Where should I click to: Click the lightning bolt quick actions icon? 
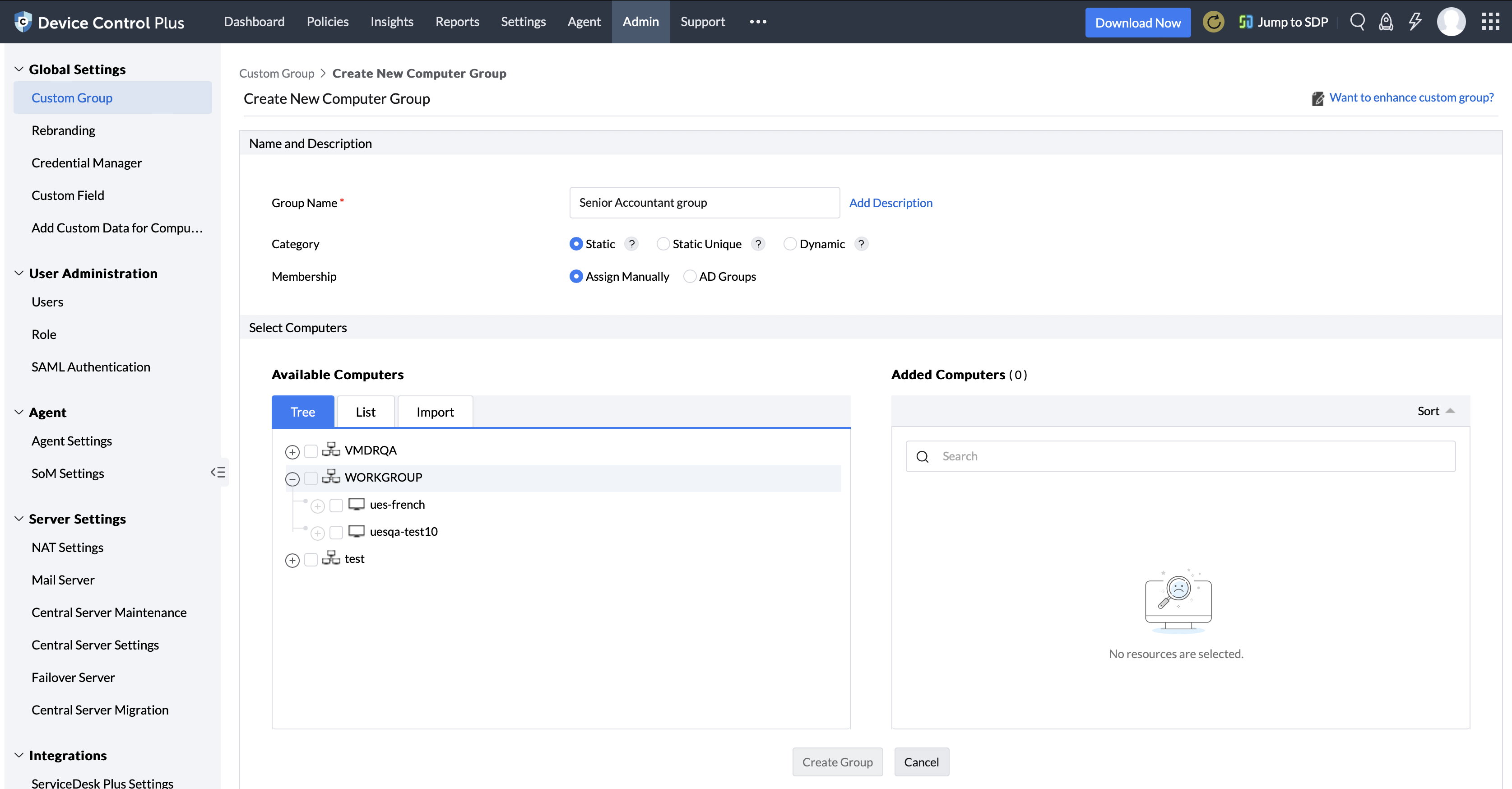coord(1415,22)
